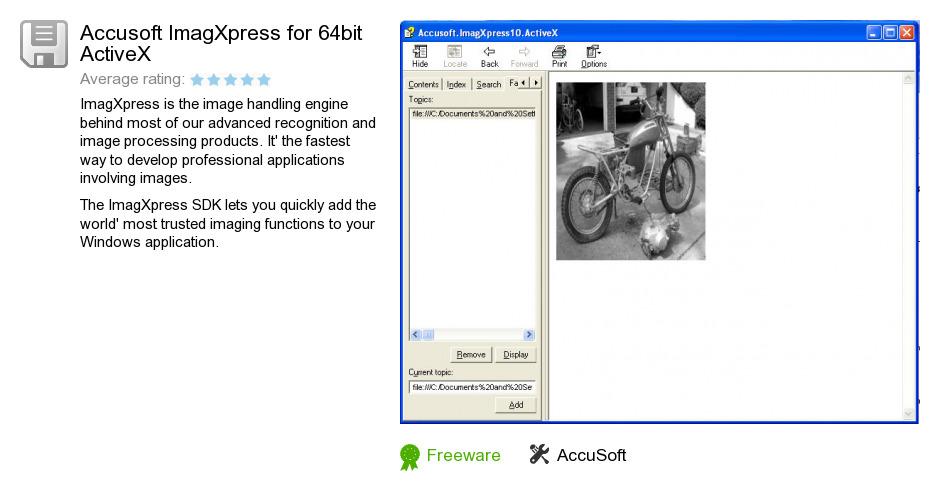
Task: Click the Hide toolbar icon
Action: pos(420,56)
